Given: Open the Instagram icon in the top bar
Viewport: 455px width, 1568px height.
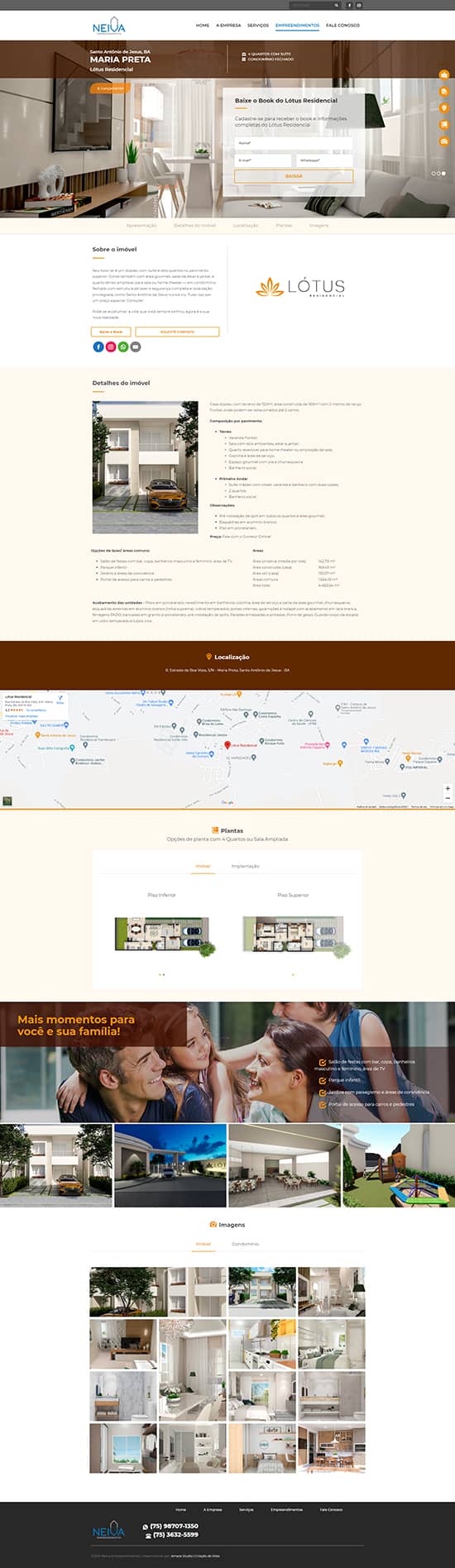Looking at the screenshot, I should click(x=359, y=5).
